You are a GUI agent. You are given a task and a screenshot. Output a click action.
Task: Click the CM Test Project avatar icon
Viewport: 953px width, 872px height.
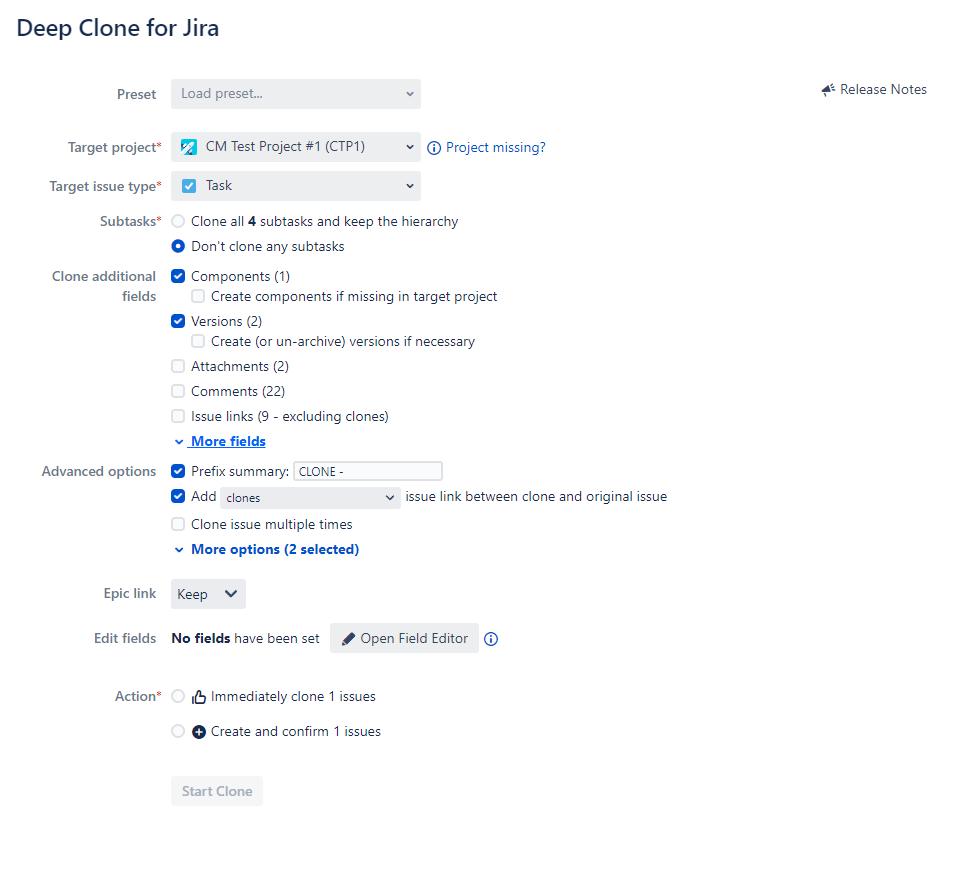pos(188,146)
